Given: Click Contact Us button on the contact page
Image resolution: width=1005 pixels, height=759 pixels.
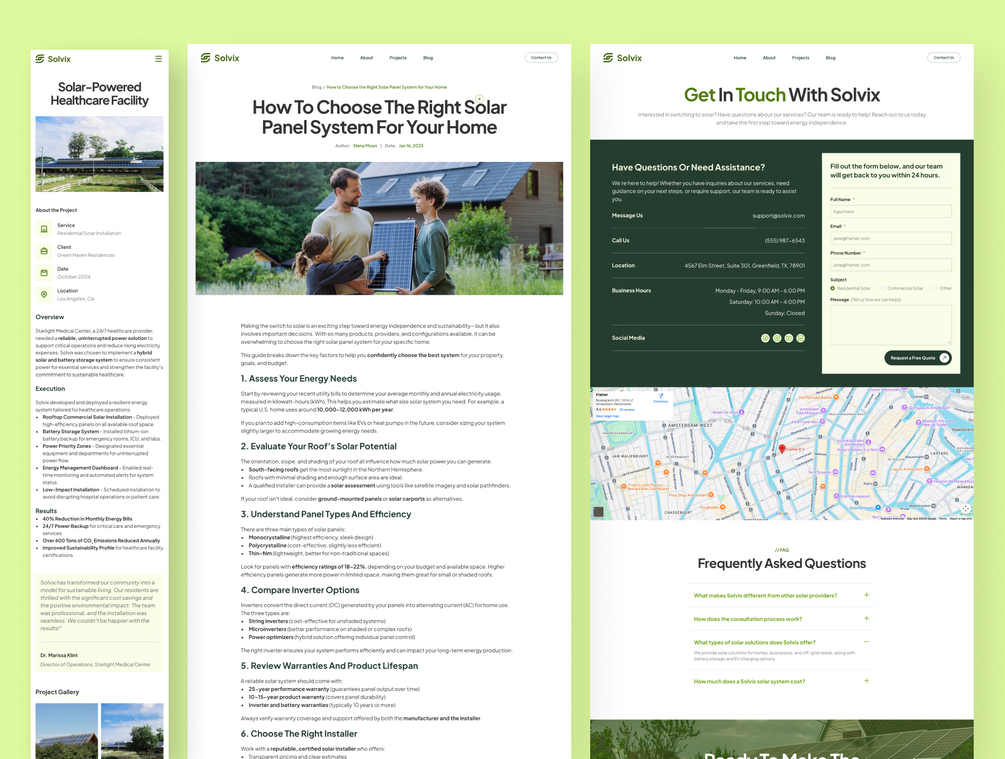Looking at the screenshot, I should 944,58.
